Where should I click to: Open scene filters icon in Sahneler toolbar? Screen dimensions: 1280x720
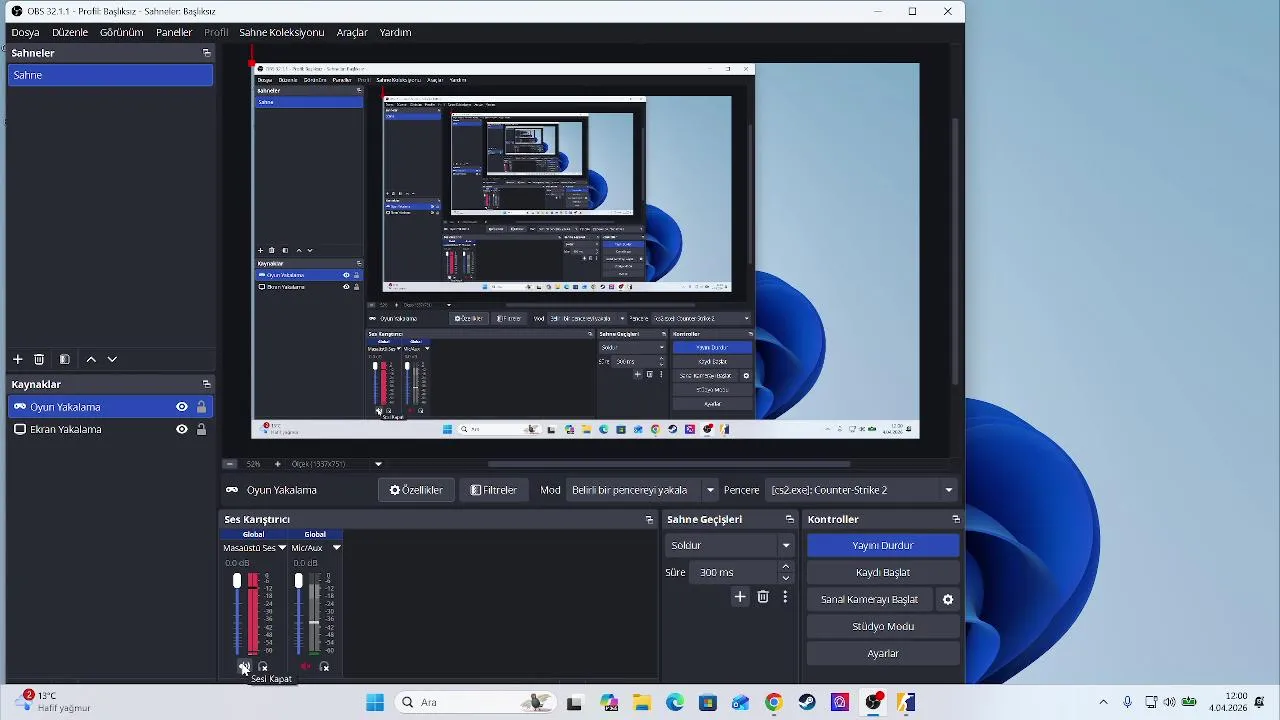click(x=64, y=359)
